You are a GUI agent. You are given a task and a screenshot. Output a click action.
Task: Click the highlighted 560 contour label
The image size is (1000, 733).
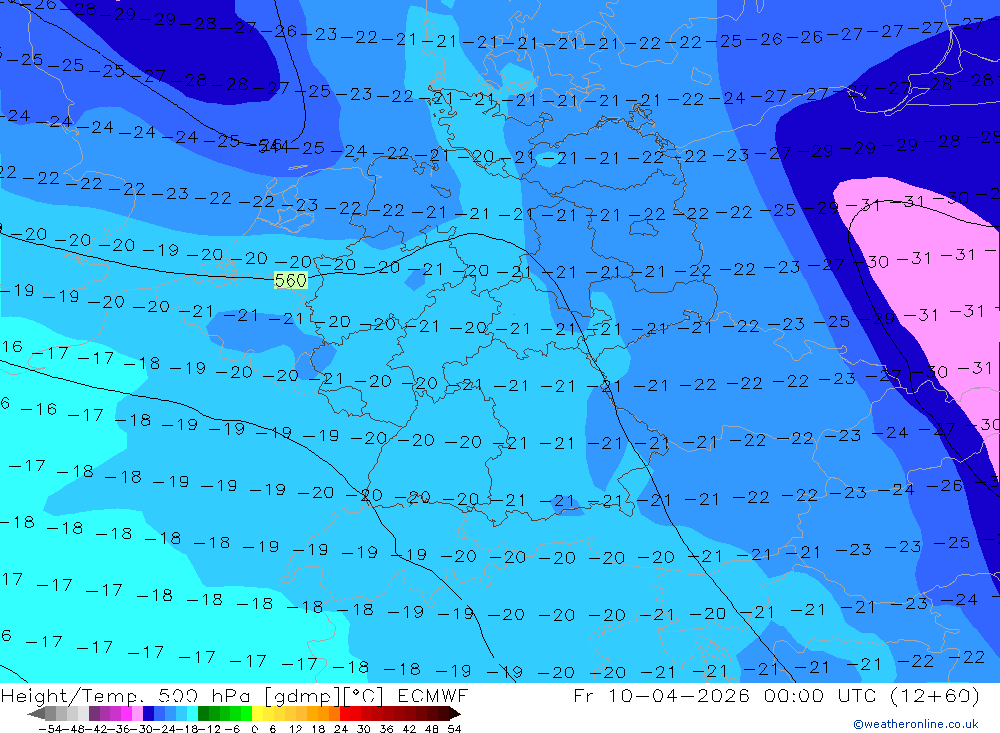point(291,280)
